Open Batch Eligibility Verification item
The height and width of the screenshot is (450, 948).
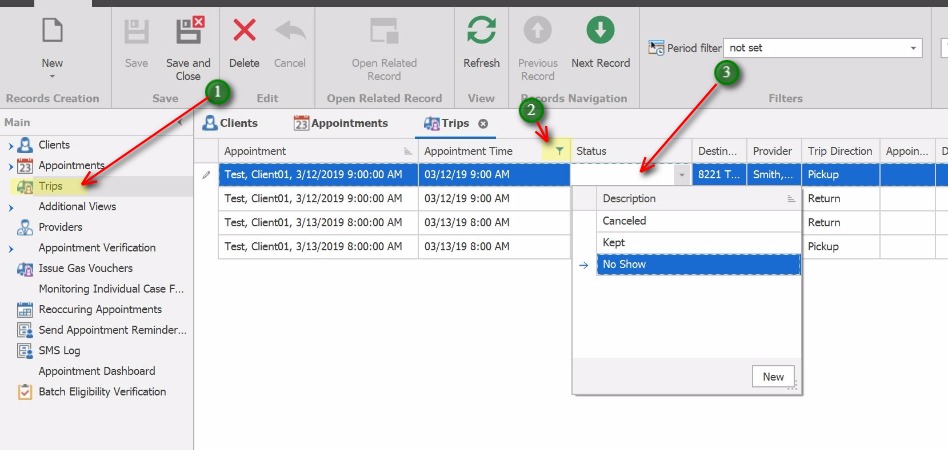101,392
